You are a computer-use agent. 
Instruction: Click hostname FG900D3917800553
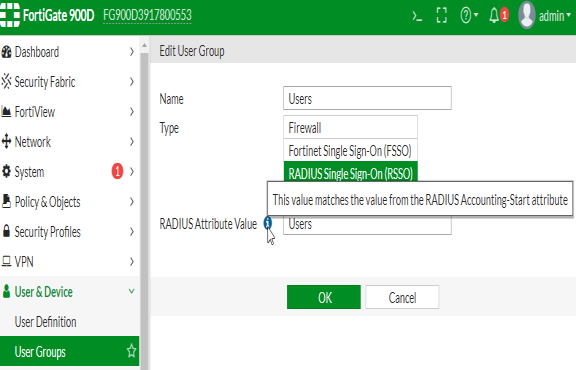[x=147, y=15]
